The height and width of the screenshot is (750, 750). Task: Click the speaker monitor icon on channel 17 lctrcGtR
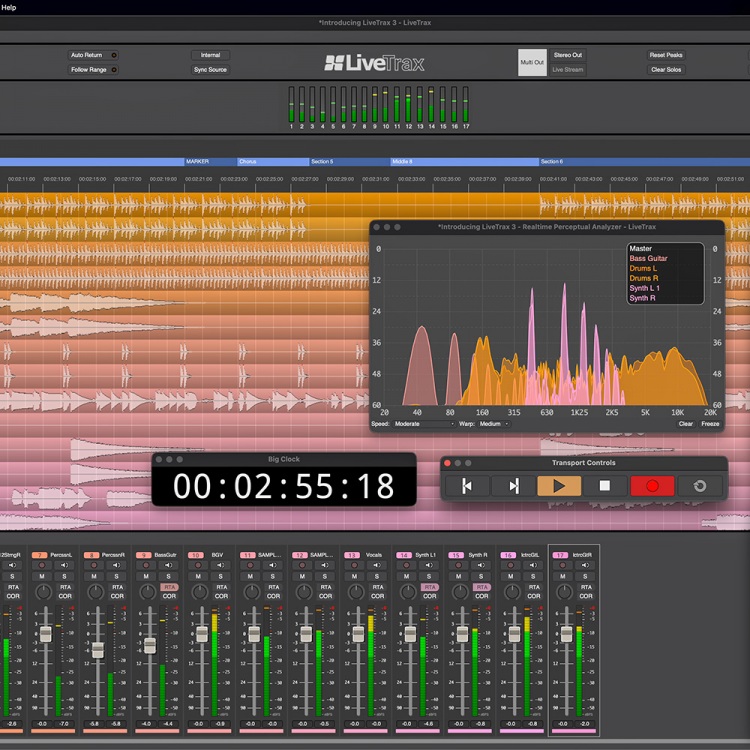(585, 565)
